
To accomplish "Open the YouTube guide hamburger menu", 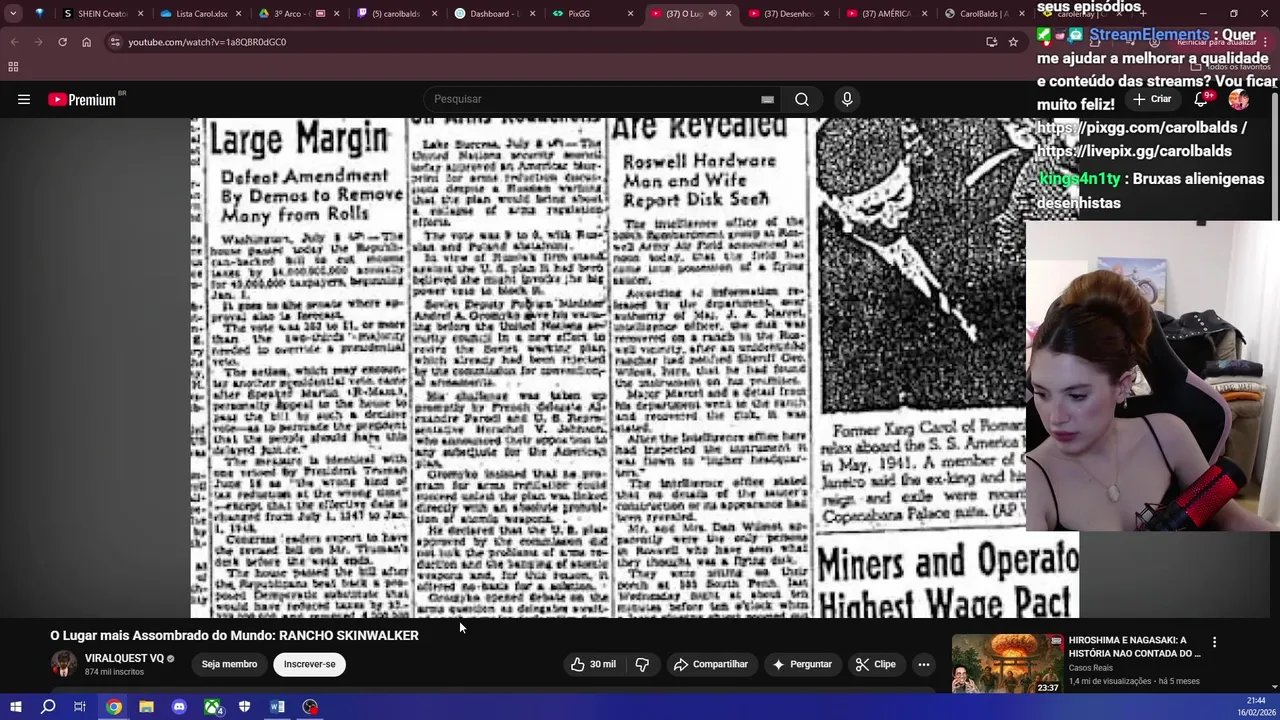I will 24,99.
